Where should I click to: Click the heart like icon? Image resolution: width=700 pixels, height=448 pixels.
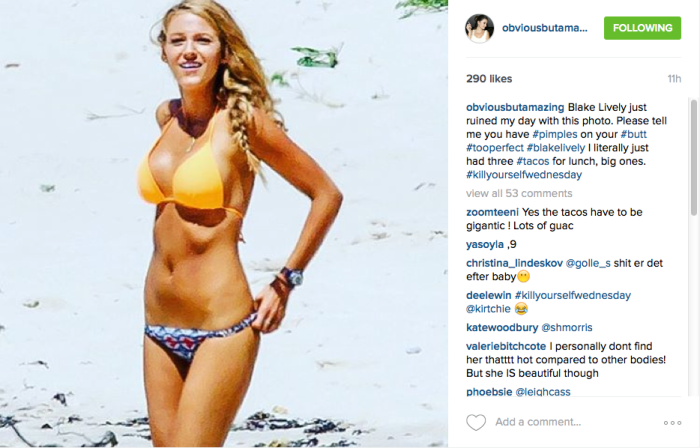click(475, 422)
